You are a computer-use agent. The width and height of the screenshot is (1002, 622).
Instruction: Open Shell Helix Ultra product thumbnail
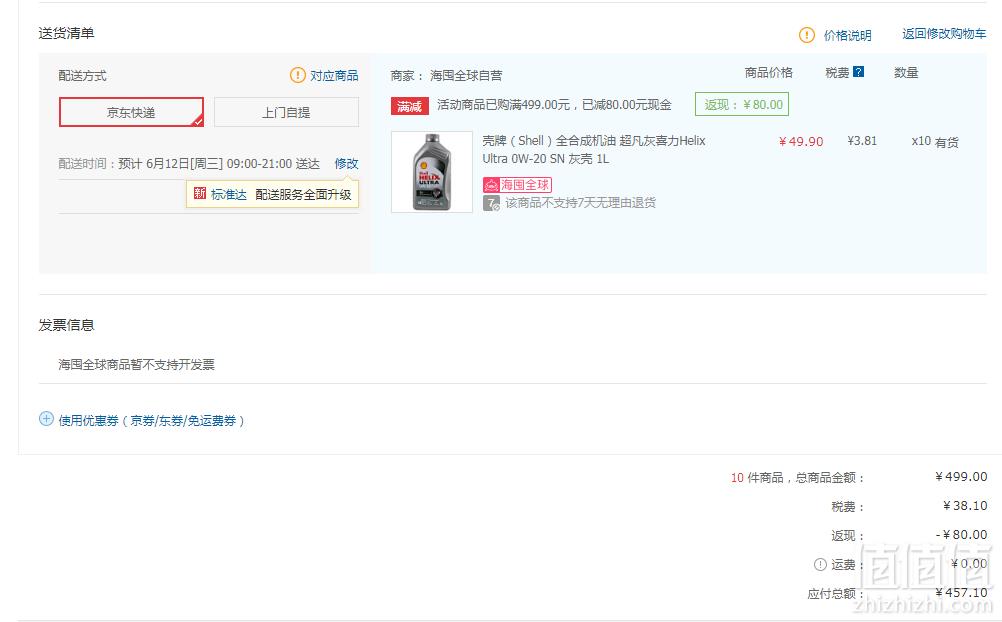tap(432, 172)
